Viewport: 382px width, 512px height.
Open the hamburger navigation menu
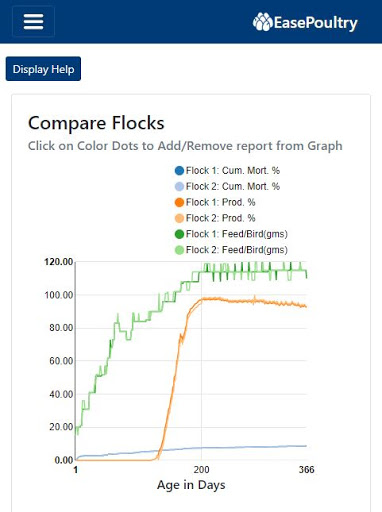pos(33,22)
